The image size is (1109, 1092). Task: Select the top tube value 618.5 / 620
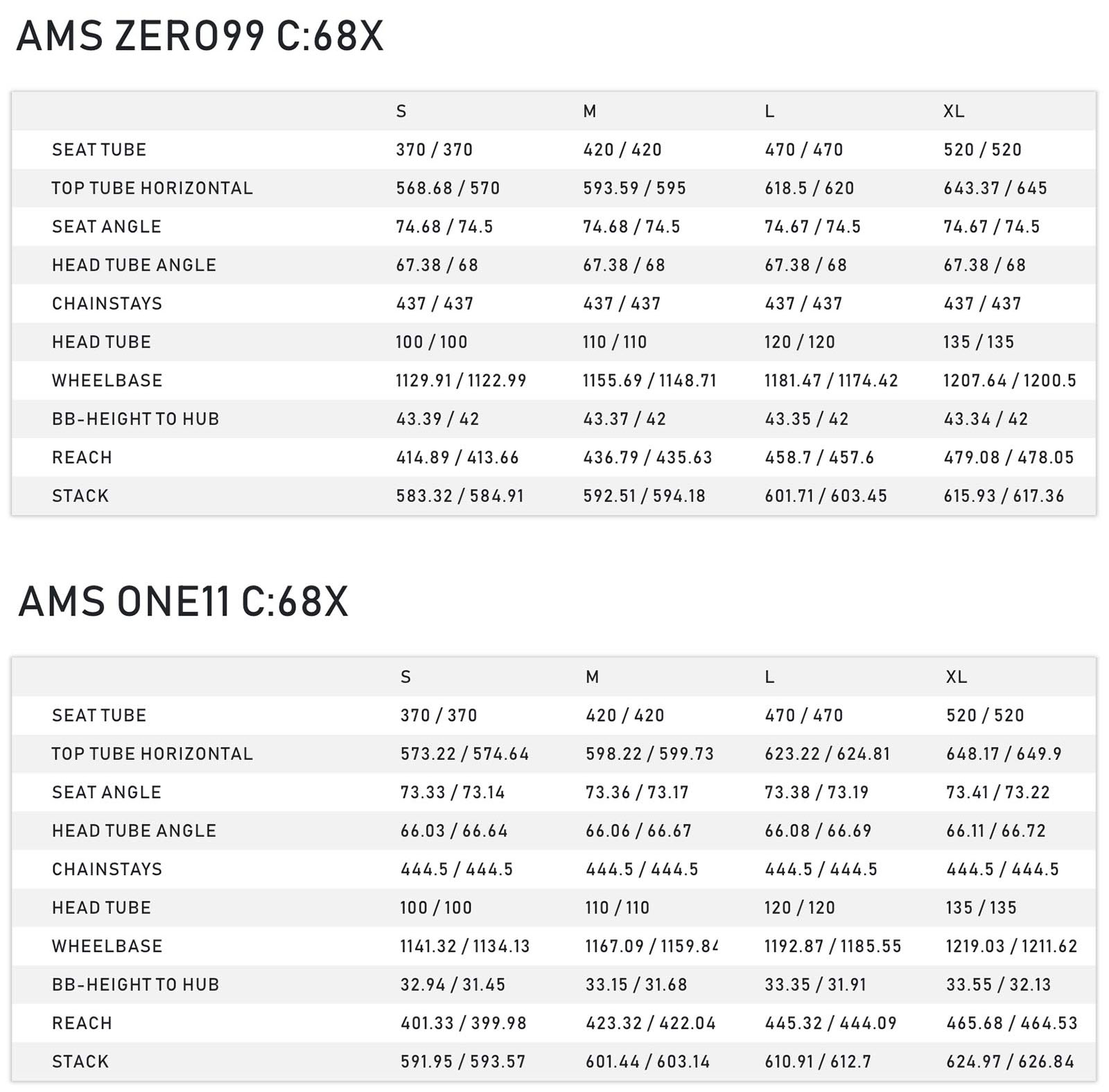point(809,188)
